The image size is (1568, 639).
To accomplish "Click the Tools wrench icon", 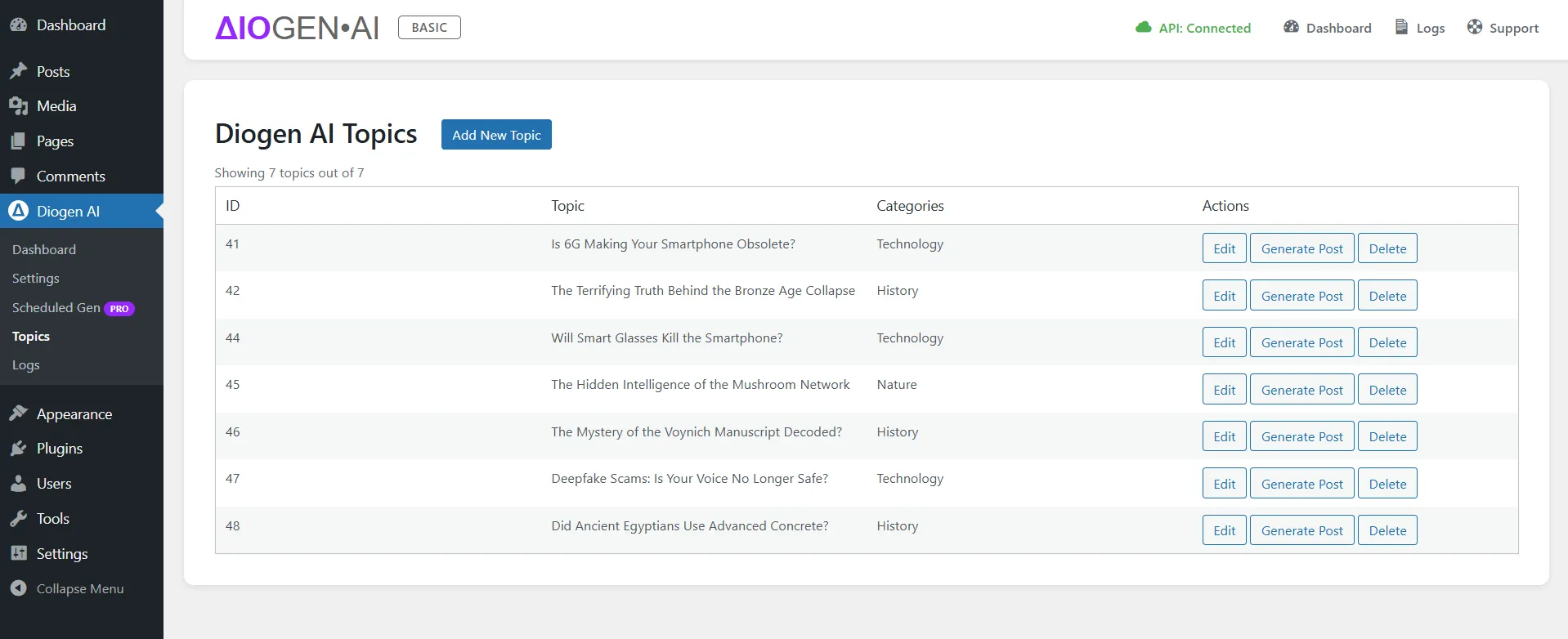I will pos(19,519).
